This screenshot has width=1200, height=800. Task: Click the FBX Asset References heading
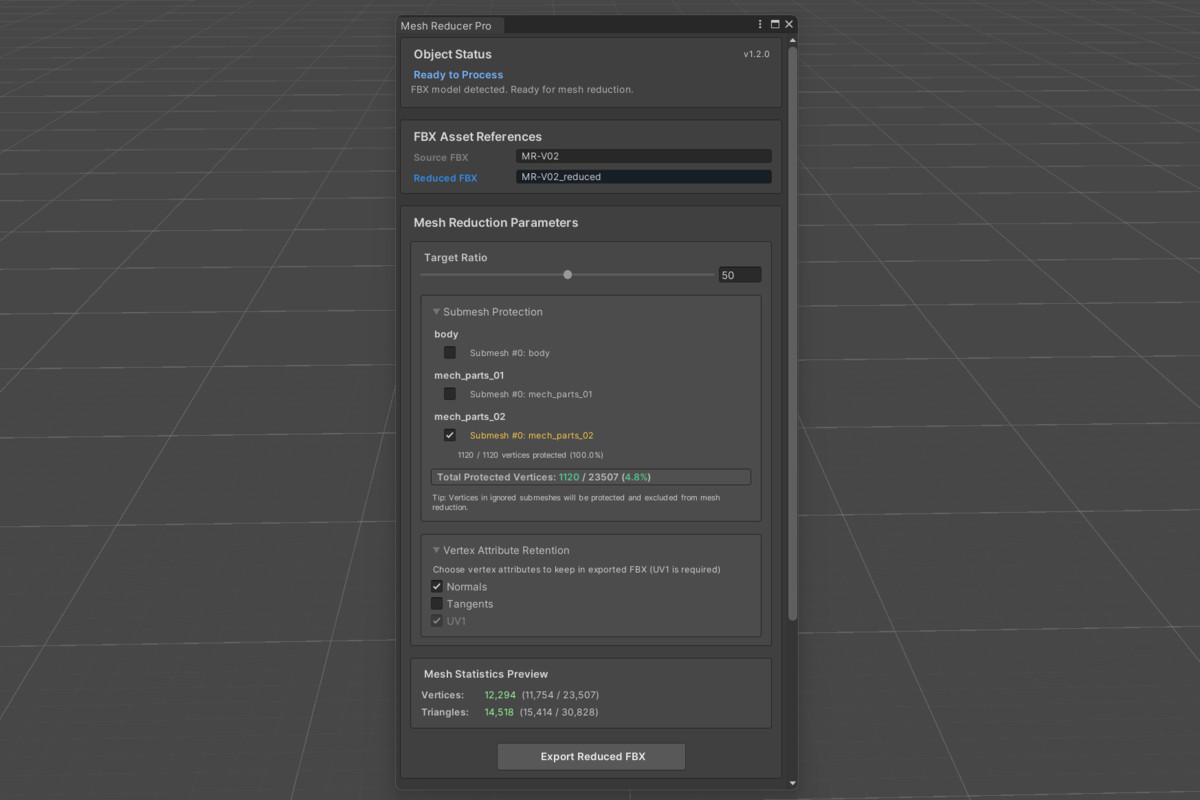click(478, 137)
